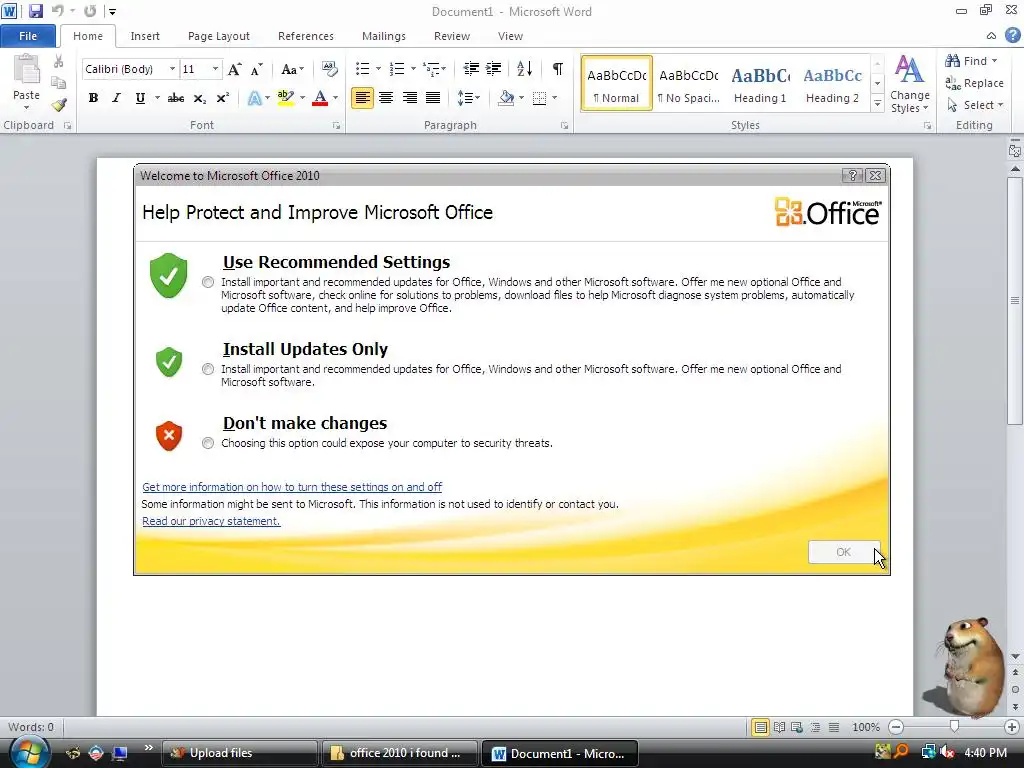Click Increase Indent icon

click(x=494, y=69)
